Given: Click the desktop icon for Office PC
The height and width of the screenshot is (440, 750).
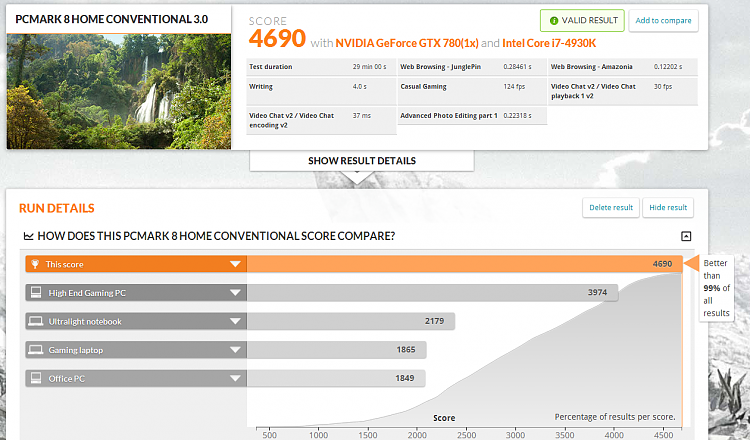Looking at the screenshot, I should [36, 378].
